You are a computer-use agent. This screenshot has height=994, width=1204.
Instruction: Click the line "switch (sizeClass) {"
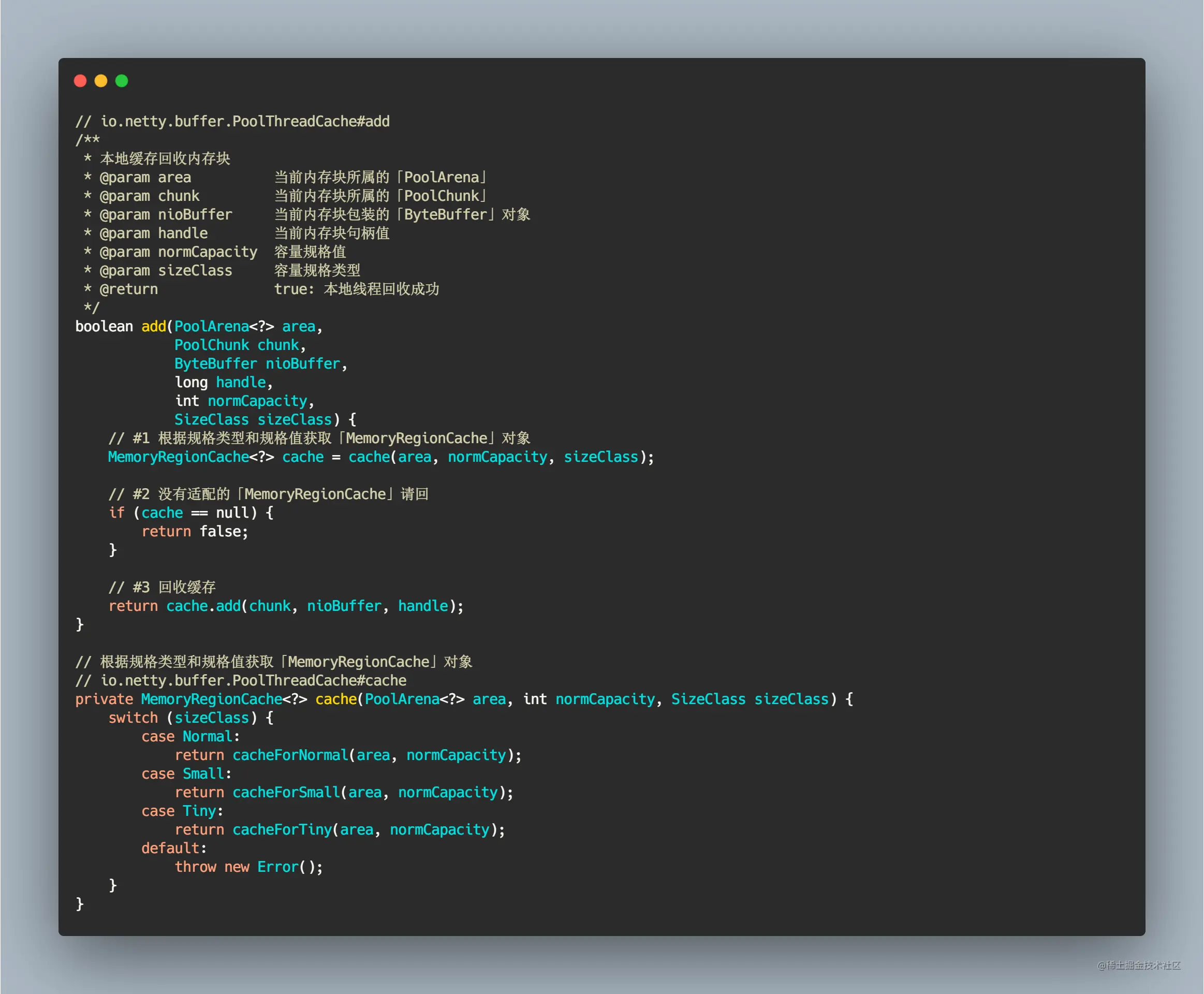[x=191, y=718]
